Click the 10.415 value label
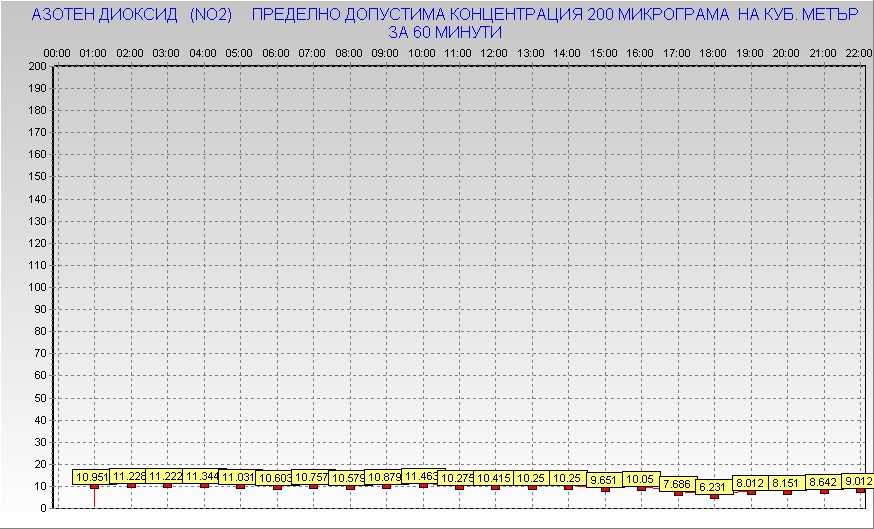 click(494, 478)
